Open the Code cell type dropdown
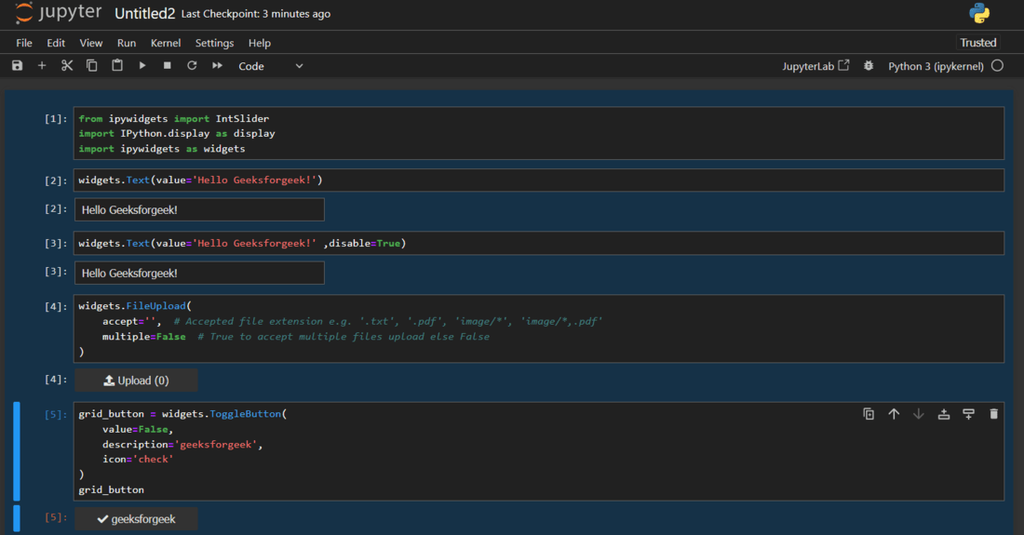 click(x=270, y=66)
